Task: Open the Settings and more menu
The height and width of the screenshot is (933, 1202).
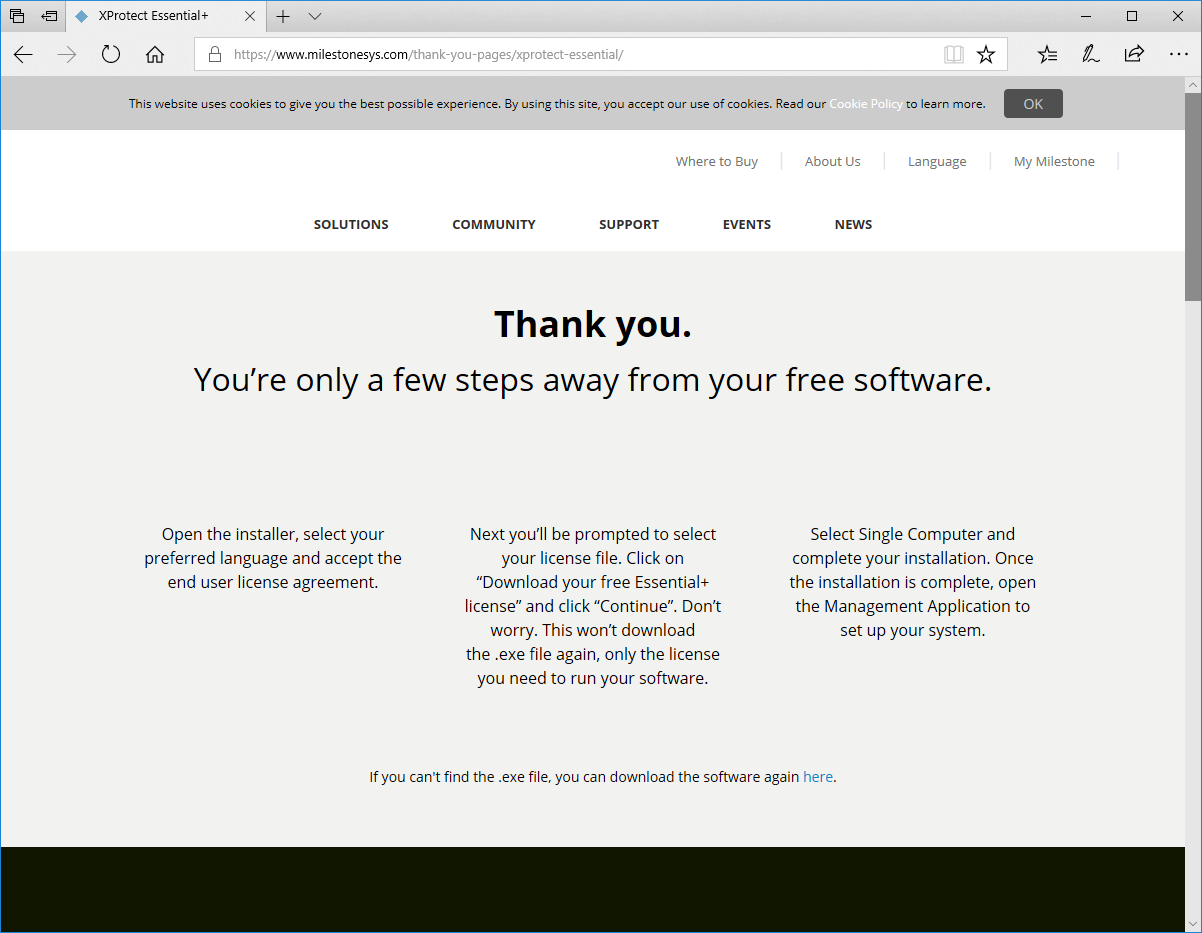Action: pyautogui.click(x=1178, y=55)
